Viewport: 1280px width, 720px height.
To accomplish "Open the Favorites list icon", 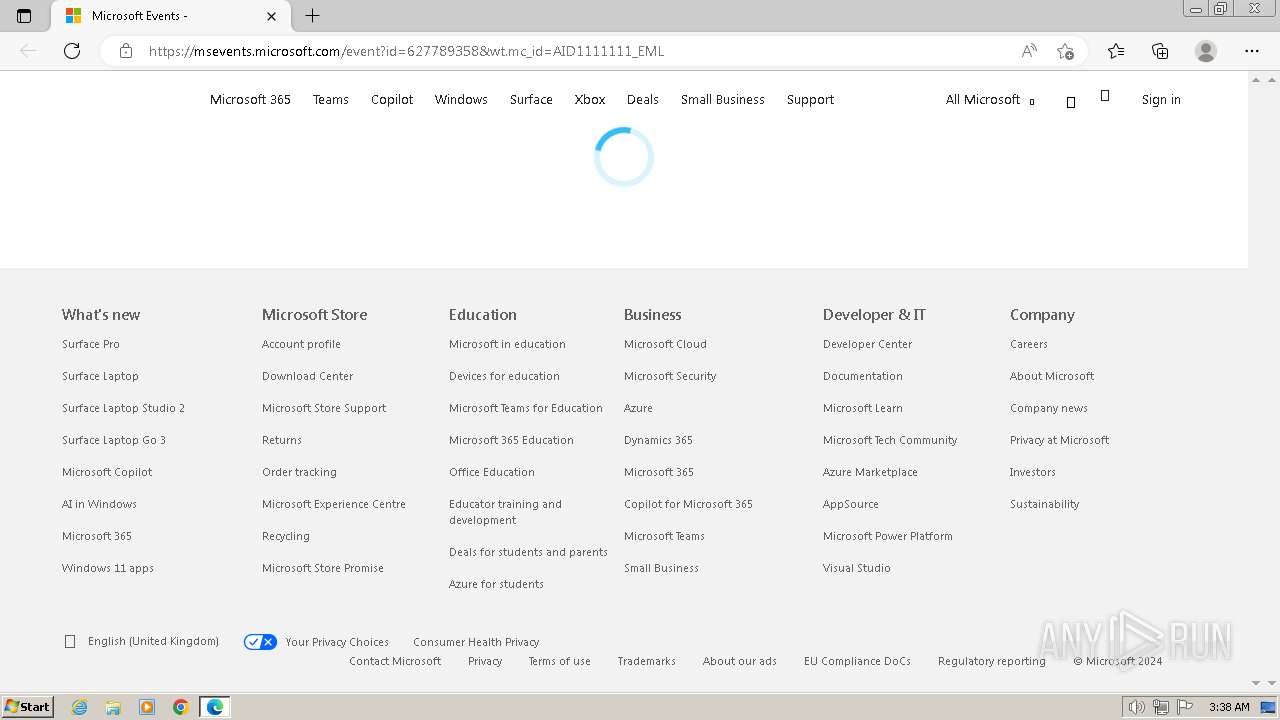I will tap(1116, 51).
